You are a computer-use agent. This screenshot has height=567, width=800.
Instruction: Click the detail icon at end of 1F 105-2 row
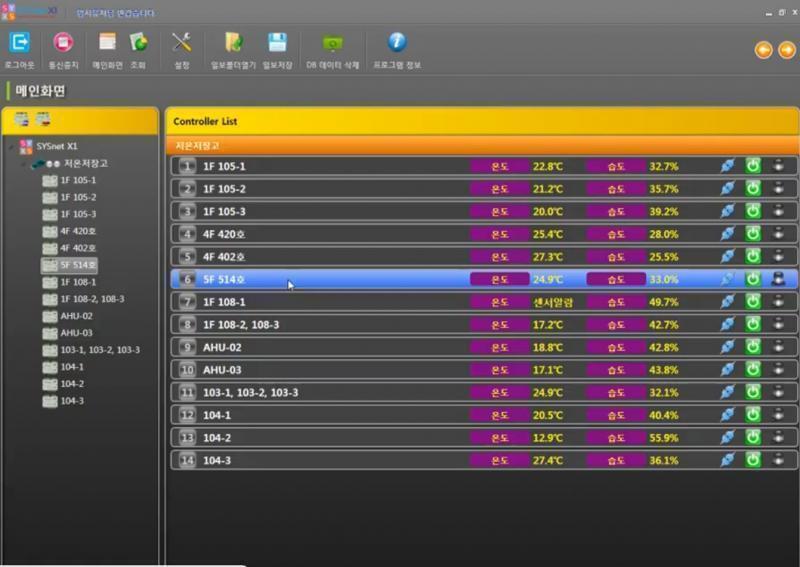coord(778,188)
